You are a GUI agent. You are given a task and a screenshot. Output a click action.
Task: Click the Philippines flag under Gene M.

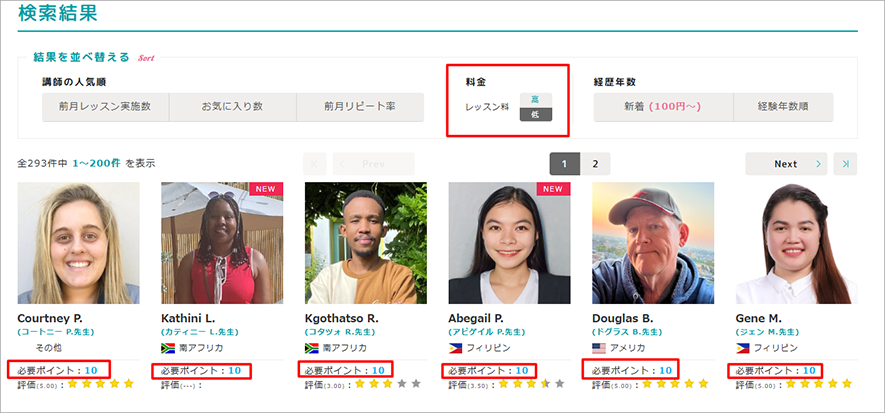click(x=744, y=348)
